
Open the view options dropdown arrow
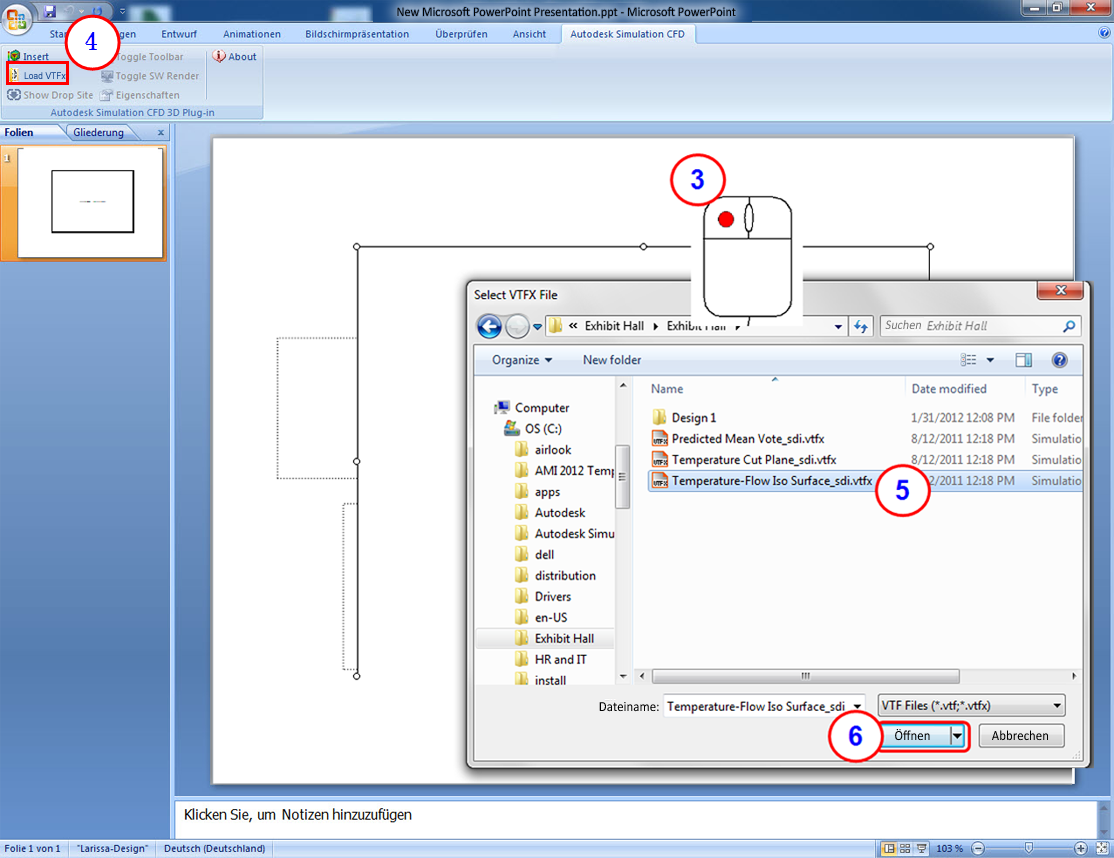[990, 360]
